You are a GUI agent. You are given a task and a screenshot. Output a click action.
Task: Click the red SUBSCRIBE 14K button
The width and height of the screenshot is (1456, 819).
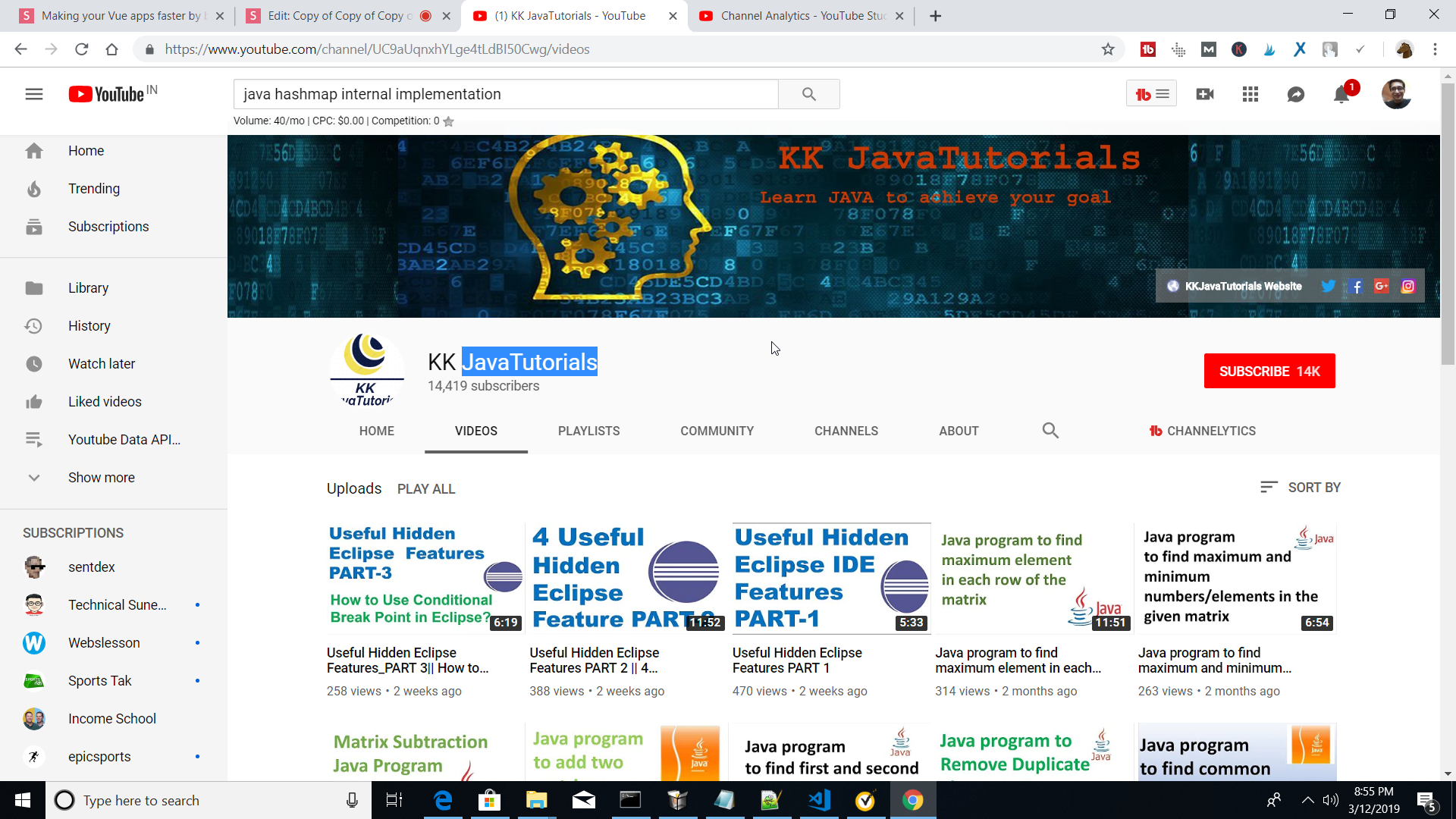[1269, 371]
